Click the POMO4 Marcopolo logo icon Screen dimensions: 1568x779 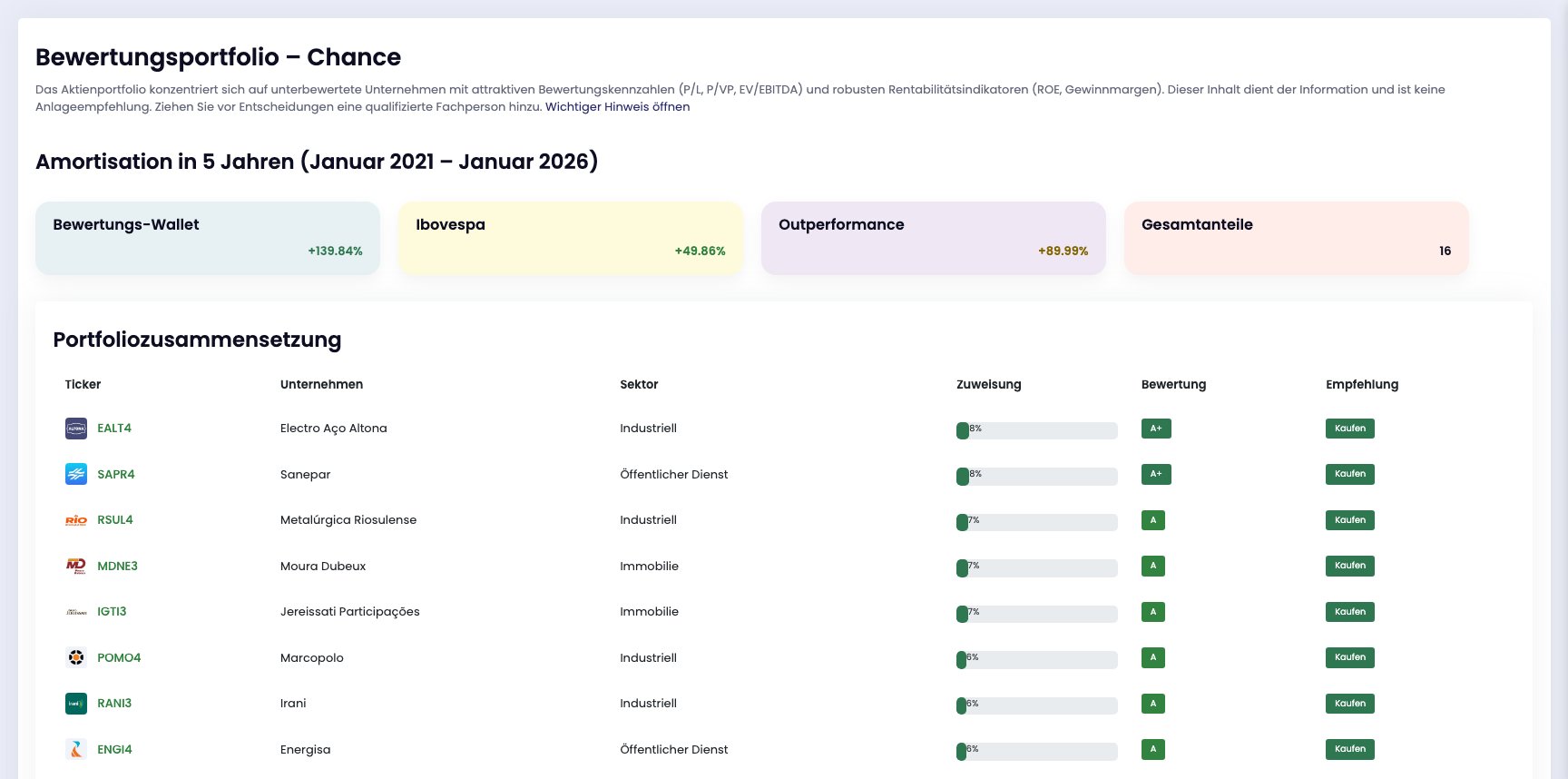76,657
